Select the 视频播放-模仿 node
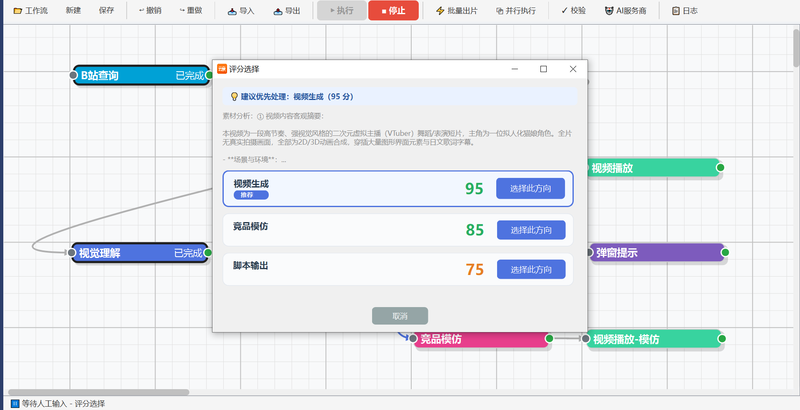Image resolution: width=800 pixels, height=410 pixels. [654, 339]
